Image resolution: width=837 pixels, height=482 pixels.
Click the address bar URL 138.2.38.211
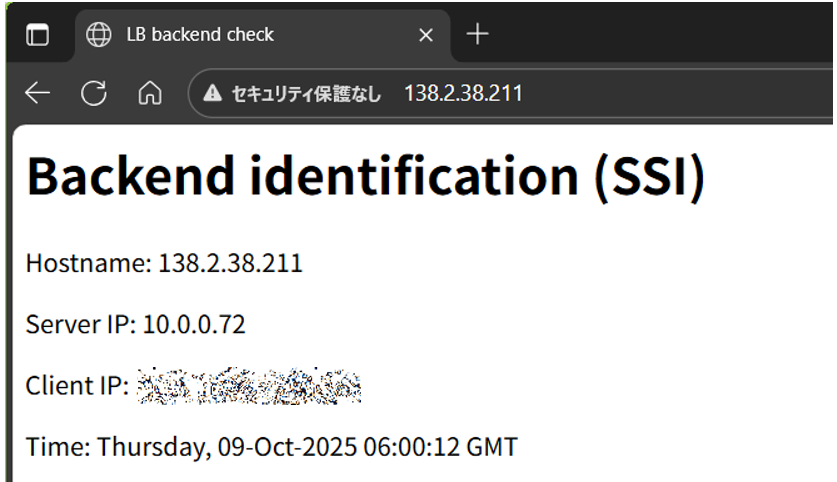(462, 94)
